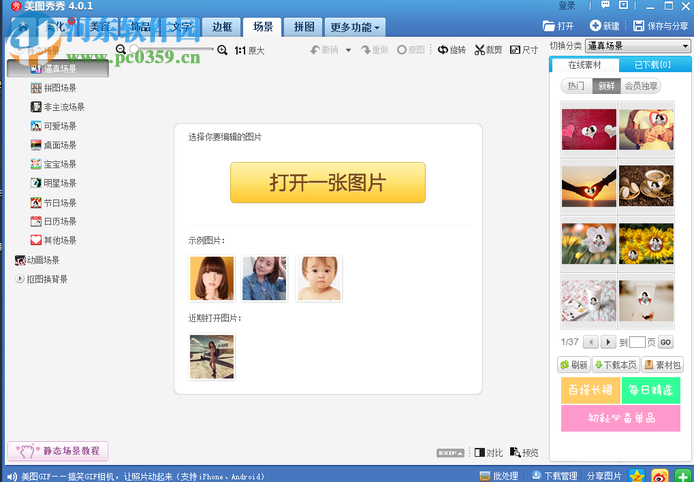The width and height of the screenshot is (694, 482).
Task: Select the red hearts scene template
Action: (589, 129)
